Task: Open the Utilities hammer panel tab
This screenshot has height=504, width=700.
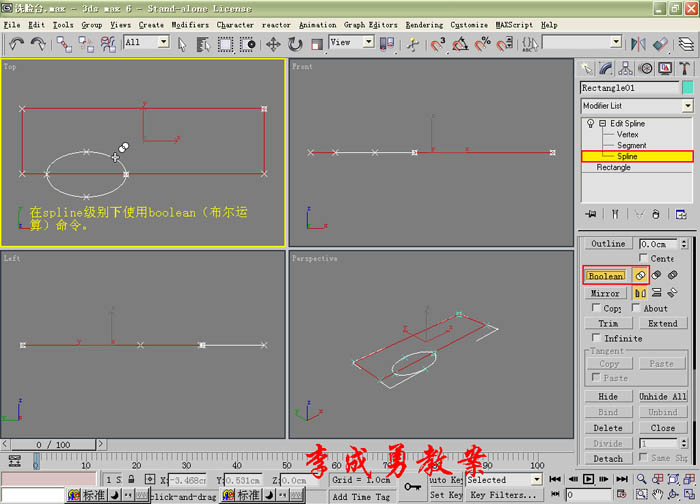Action: tap(684, 68)
